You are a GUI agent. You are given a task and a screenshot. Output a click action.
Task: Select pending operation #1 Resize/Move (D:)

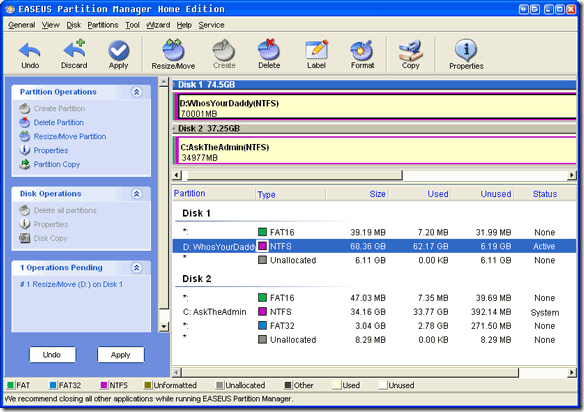[71, 284]
